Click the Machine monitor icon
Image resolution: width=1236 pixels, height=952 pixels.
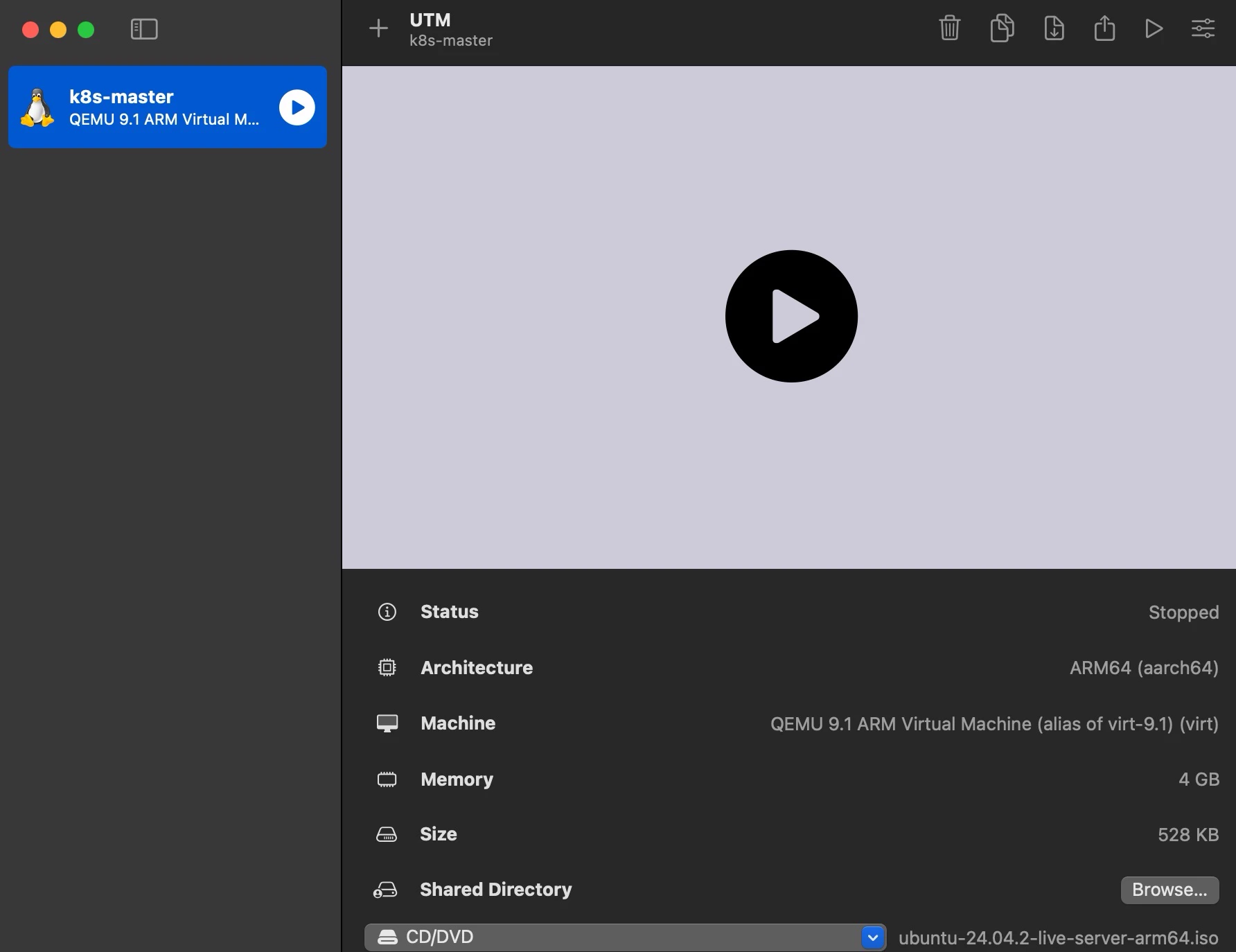(387, 723)
